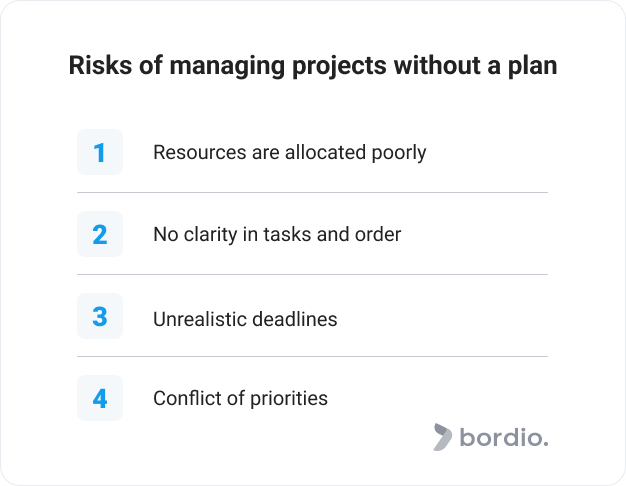The image size is (626, 486).
Task: Click the word 'poorly' in item 1
Action: click(x=399, y=153)
